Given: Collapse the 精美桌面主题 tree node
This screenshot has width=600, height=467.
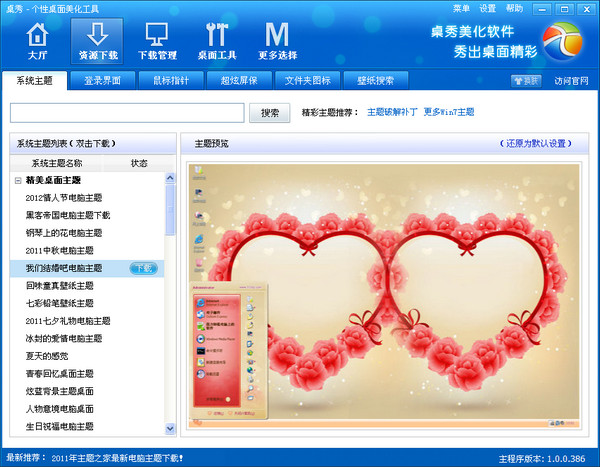Looking at the screenshot, I should coord(18,180).
